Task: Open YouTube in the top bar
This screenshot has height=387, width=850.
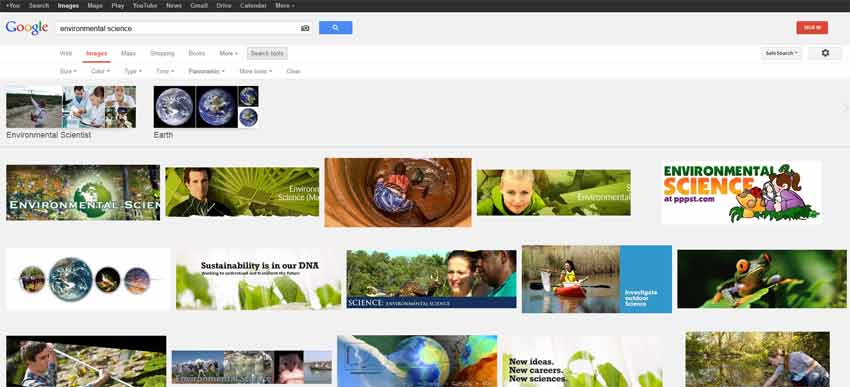Action: tap(145, 5)
